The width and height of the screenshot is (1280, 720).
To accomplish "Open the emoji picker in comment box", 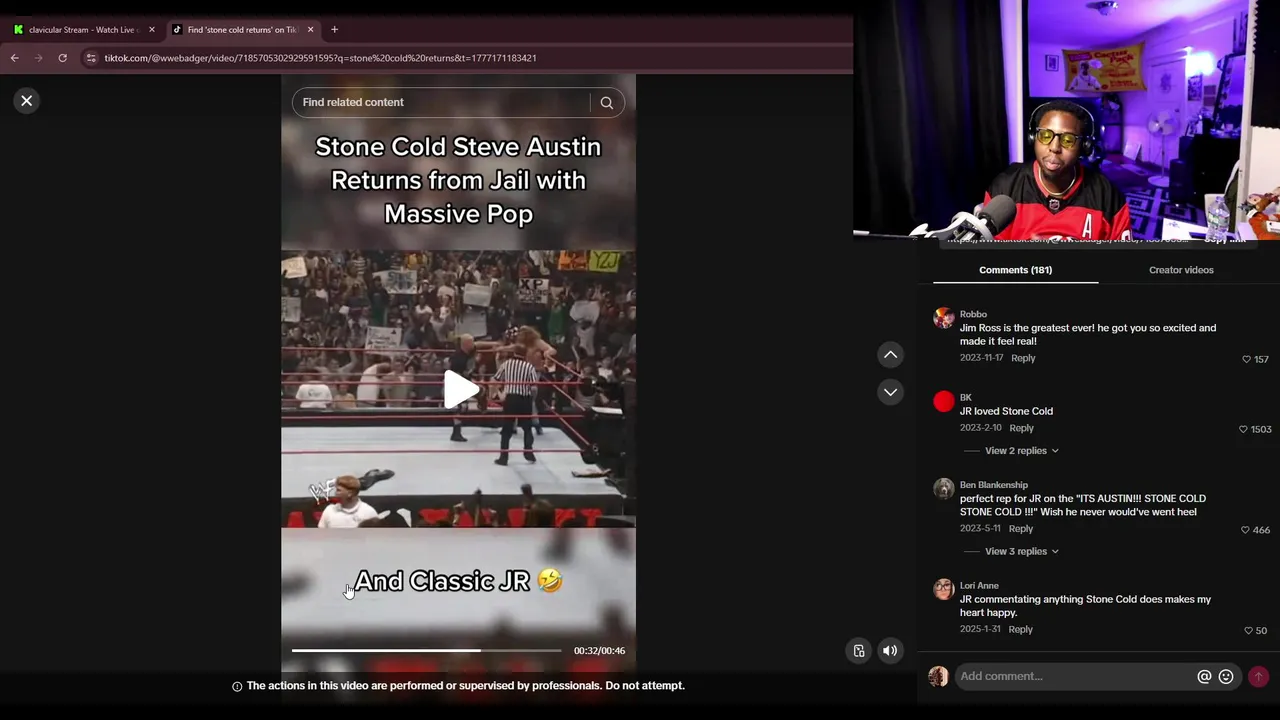I will (1226, 677).
